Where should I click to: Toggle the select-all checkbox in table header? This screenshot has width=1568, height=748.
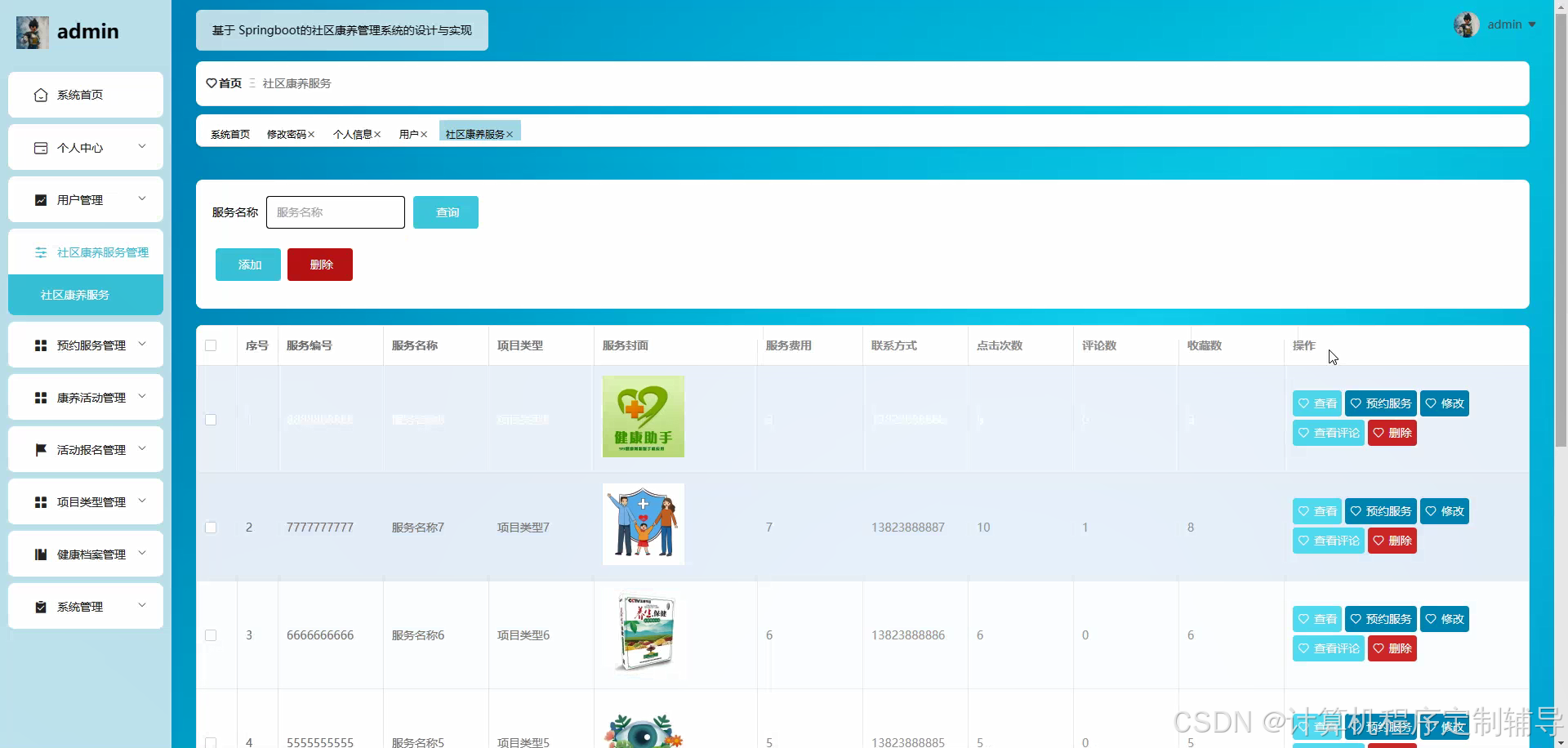(x=211, y=345)
